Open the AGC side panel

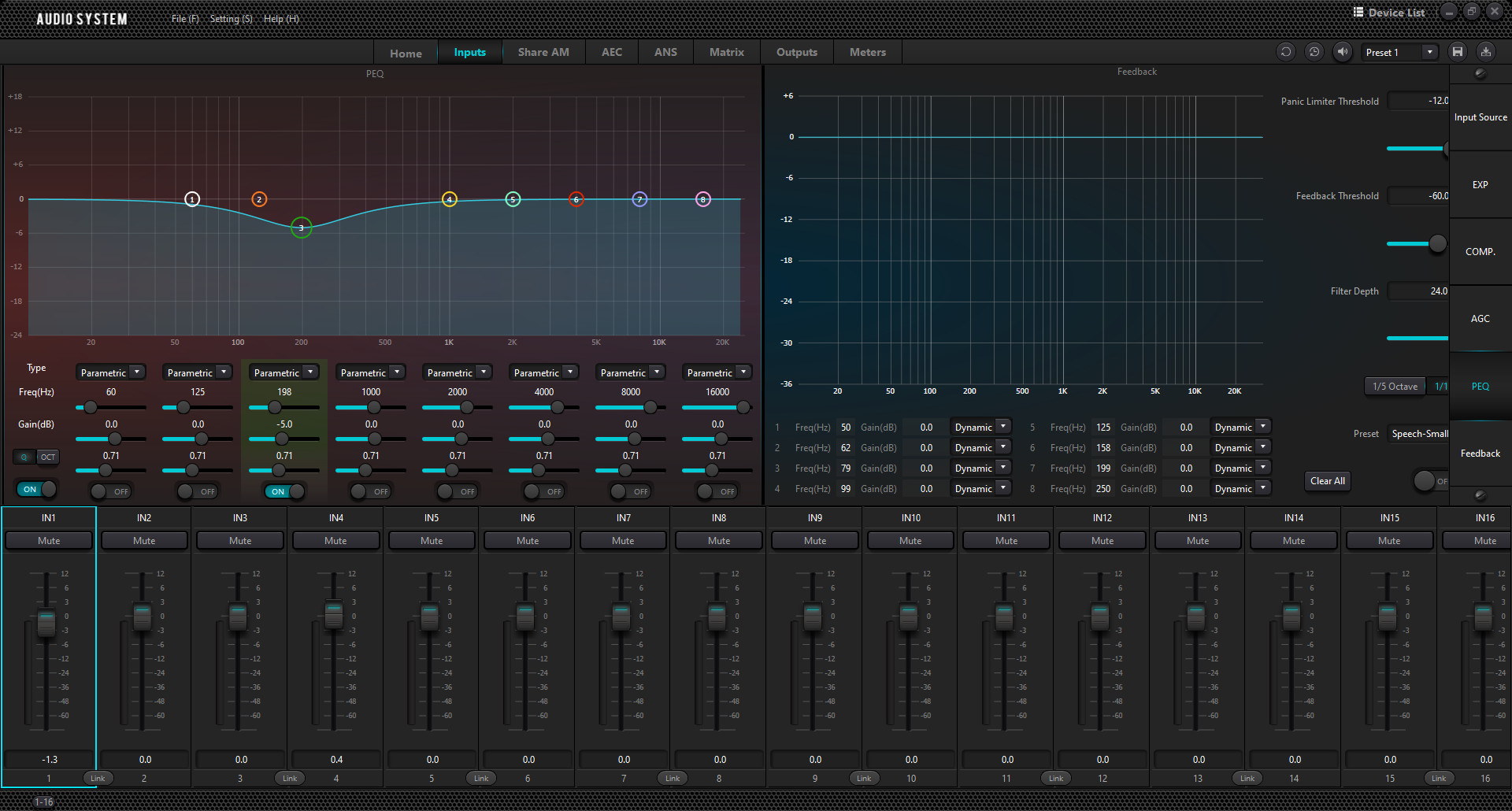click(x=1480, y=319)
